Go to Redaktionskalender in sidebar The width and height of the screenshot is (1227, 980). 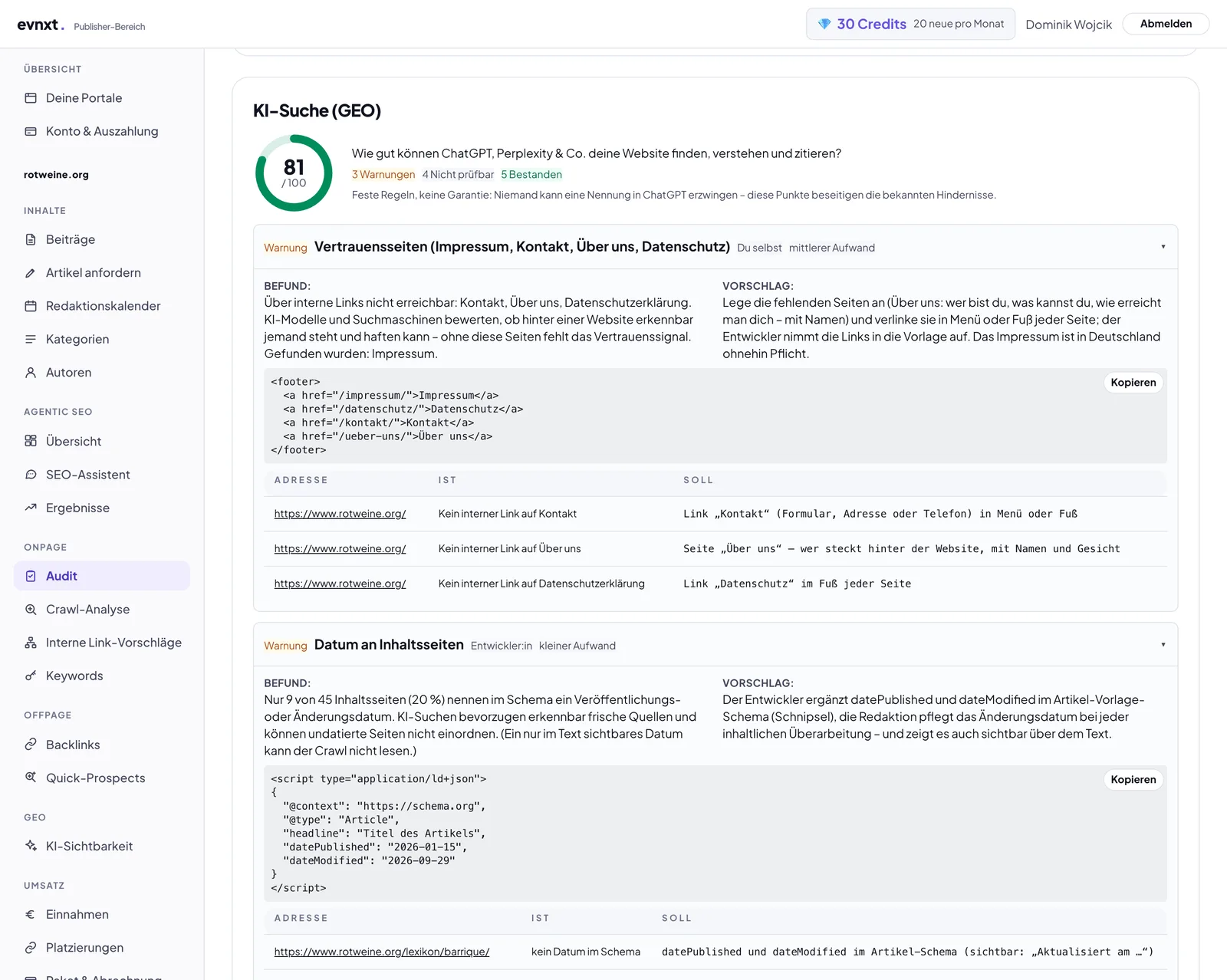pyautogui.click(x=102, y=306)
